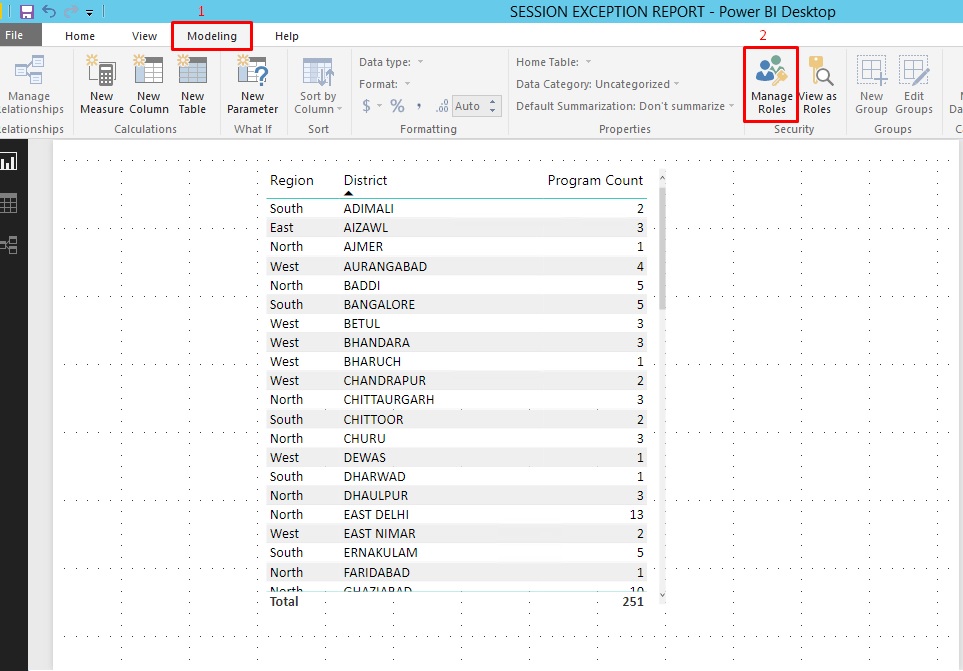Select the EAST NIMAR cell
Image resolution: width=963 pixels, height=671 pixels.
(x=380, y=534)
